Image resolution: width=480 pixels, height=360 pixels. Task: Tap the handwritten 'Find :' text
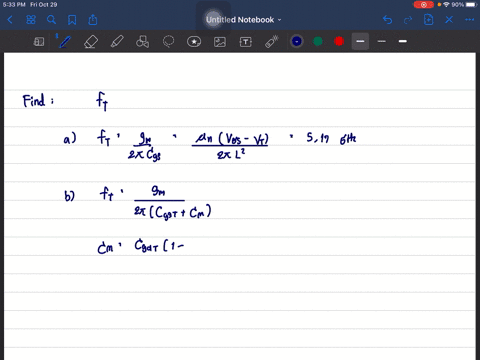click(38, 100)
